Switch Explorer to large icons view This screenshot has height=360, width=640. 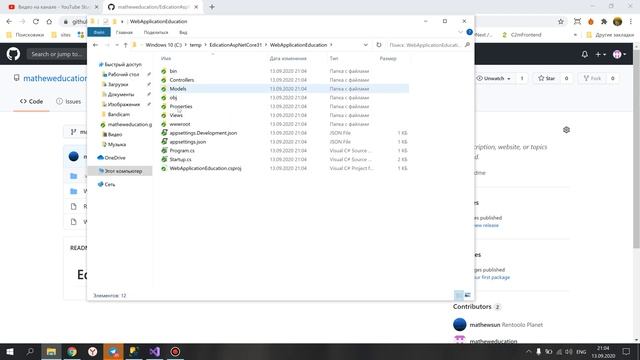(x=468, y=295)
